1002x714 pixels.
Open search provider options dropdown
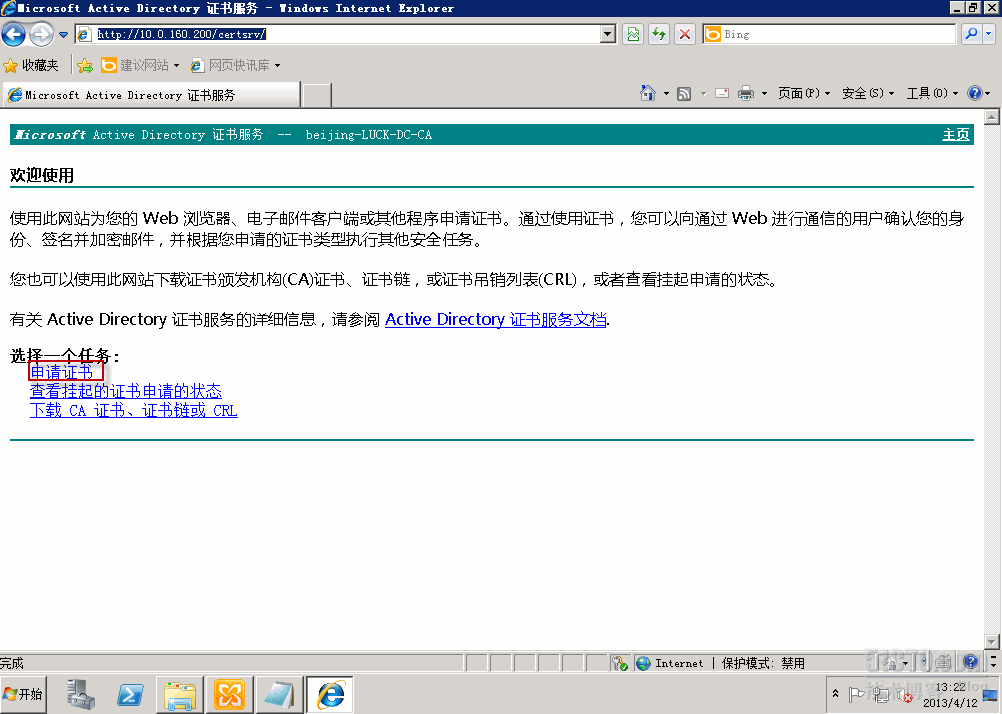pos(989,34)
